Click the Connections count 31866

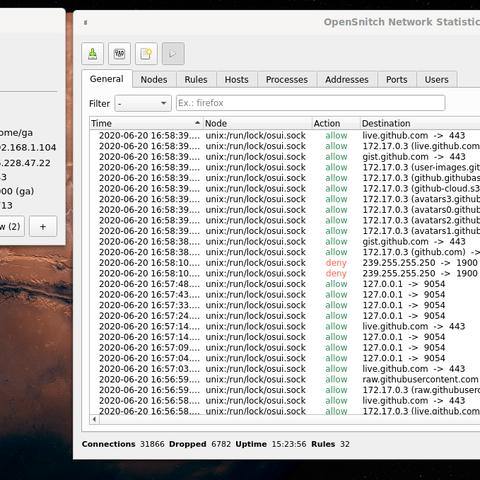pos(152,444)
